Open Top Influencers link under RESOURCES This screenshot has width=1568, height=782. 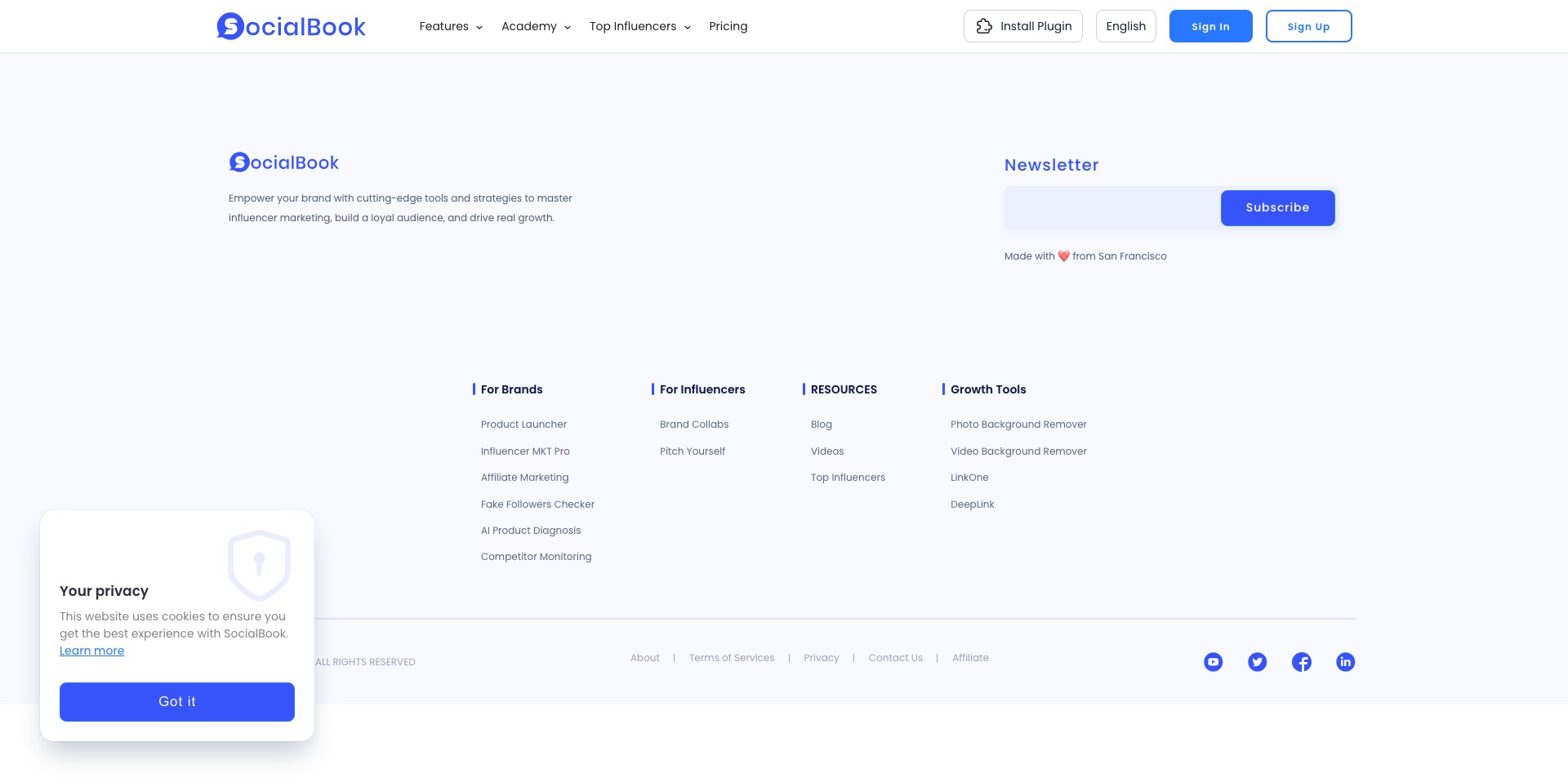848,478
